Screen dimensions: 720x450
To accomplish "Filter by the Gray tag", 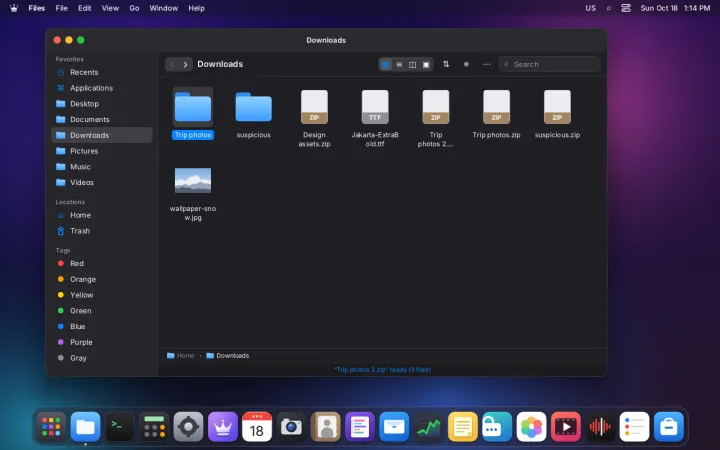I will point(101,358).
